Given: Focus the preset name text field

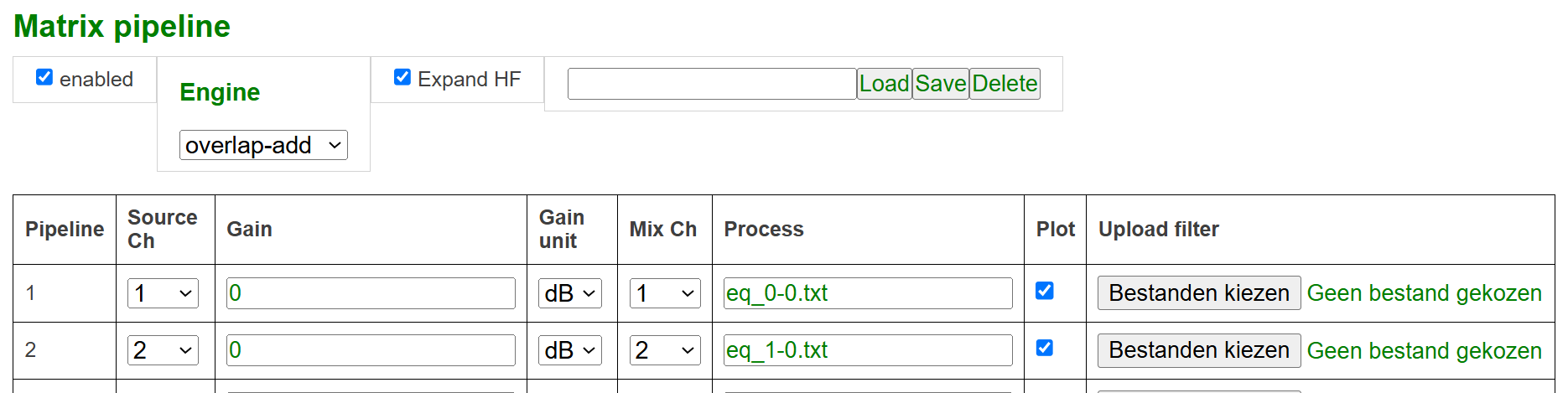Looking at the screenshot, I should 712,84.
